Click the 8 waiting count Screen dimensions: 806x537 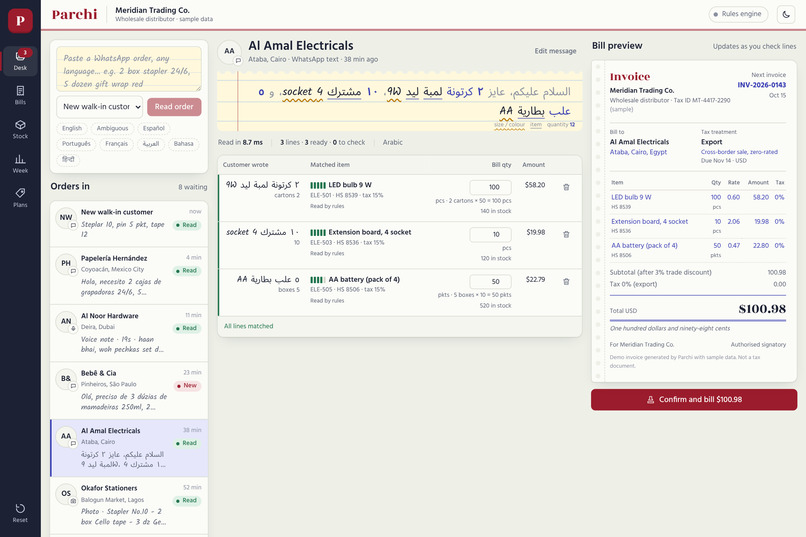(x=193, y=187)
